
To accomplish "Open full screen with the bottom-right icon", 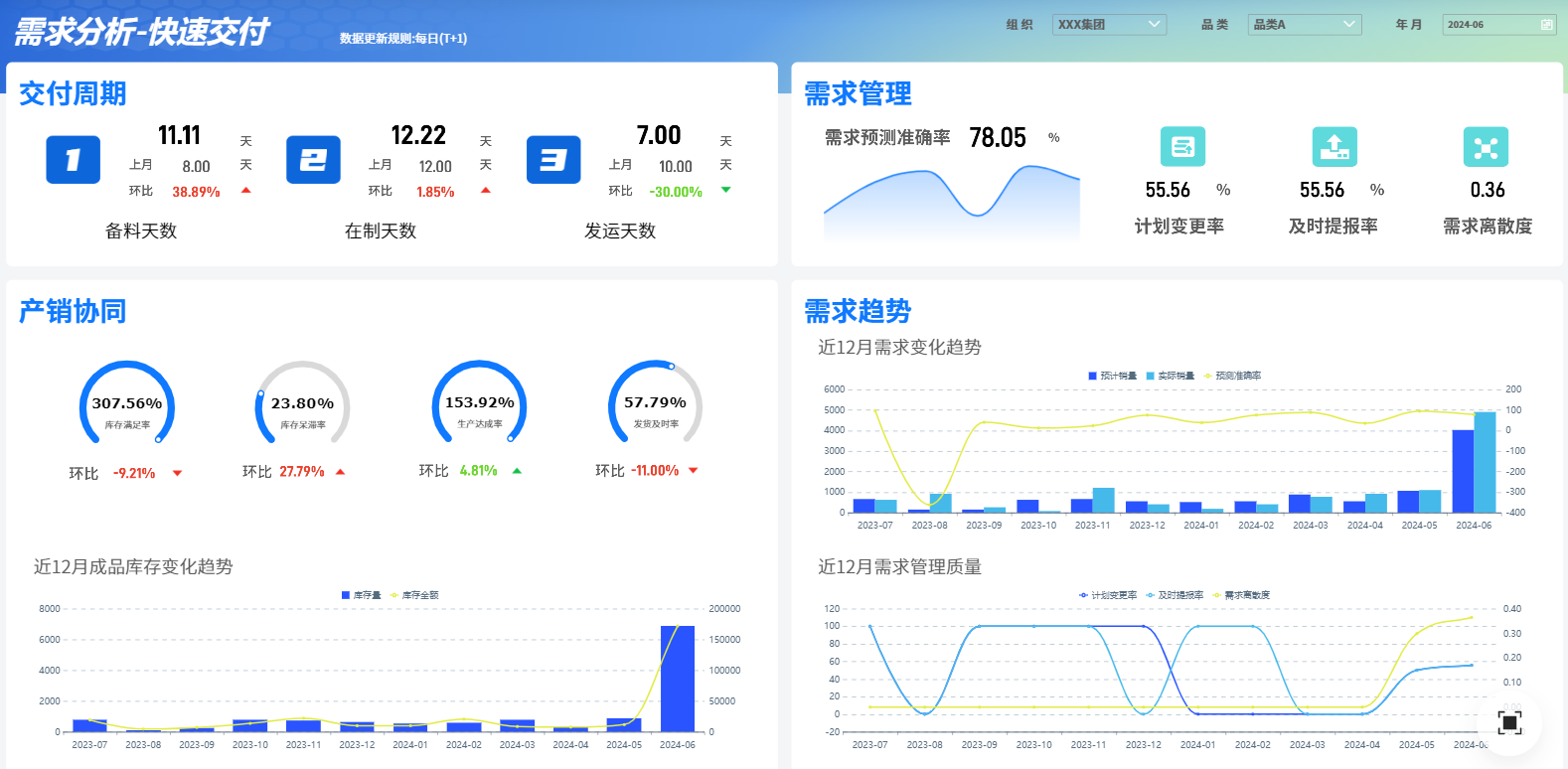I will tap(1509, 722).
